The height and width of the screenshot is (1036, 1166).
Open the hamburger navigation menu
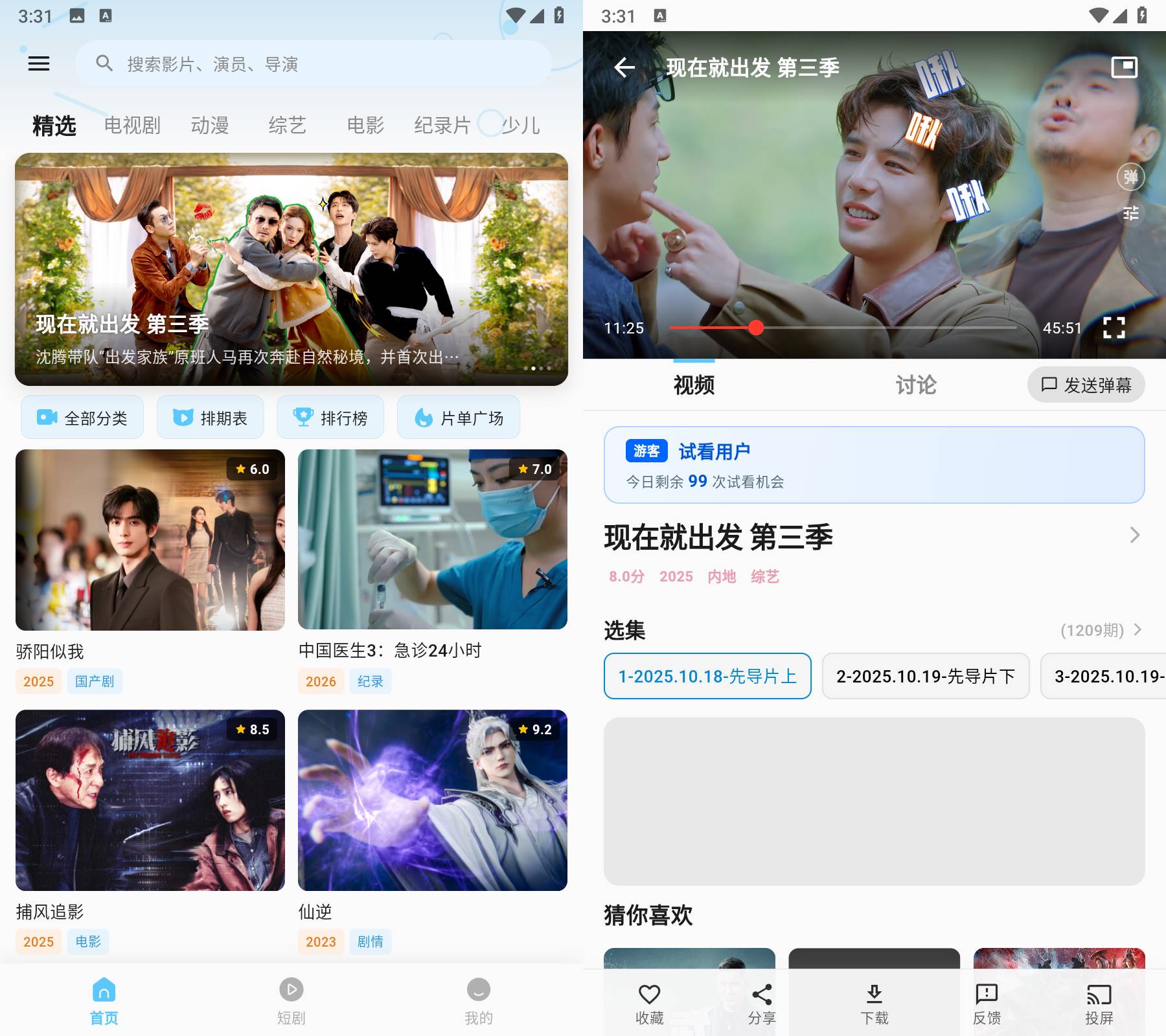tap(39, 63)
